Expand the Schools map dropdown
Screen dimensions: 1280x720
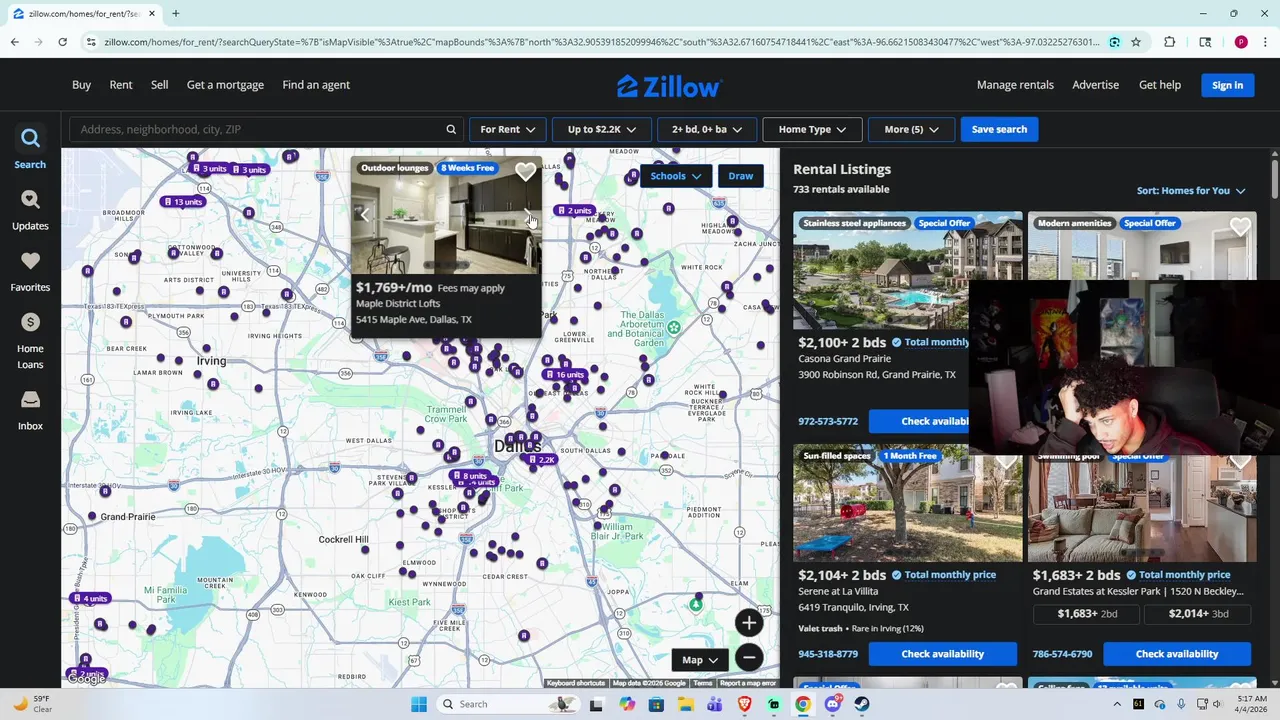(676, 176)
